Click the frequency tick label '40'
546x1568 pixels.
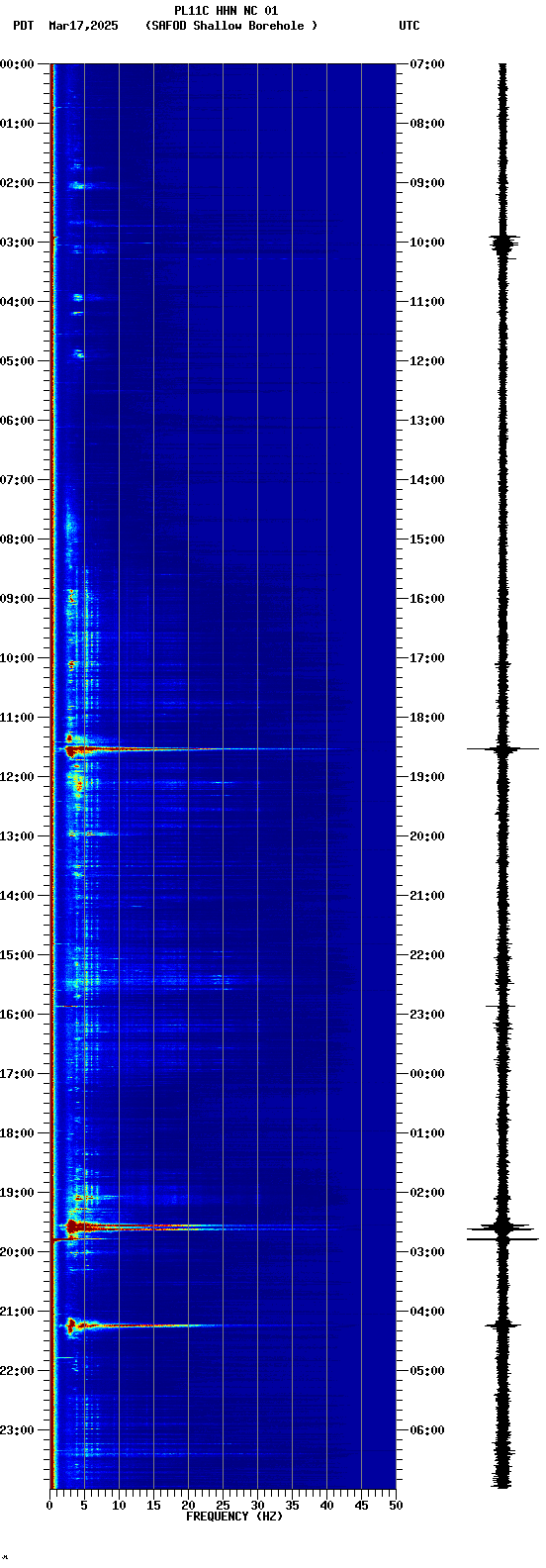pos(326,1506)
